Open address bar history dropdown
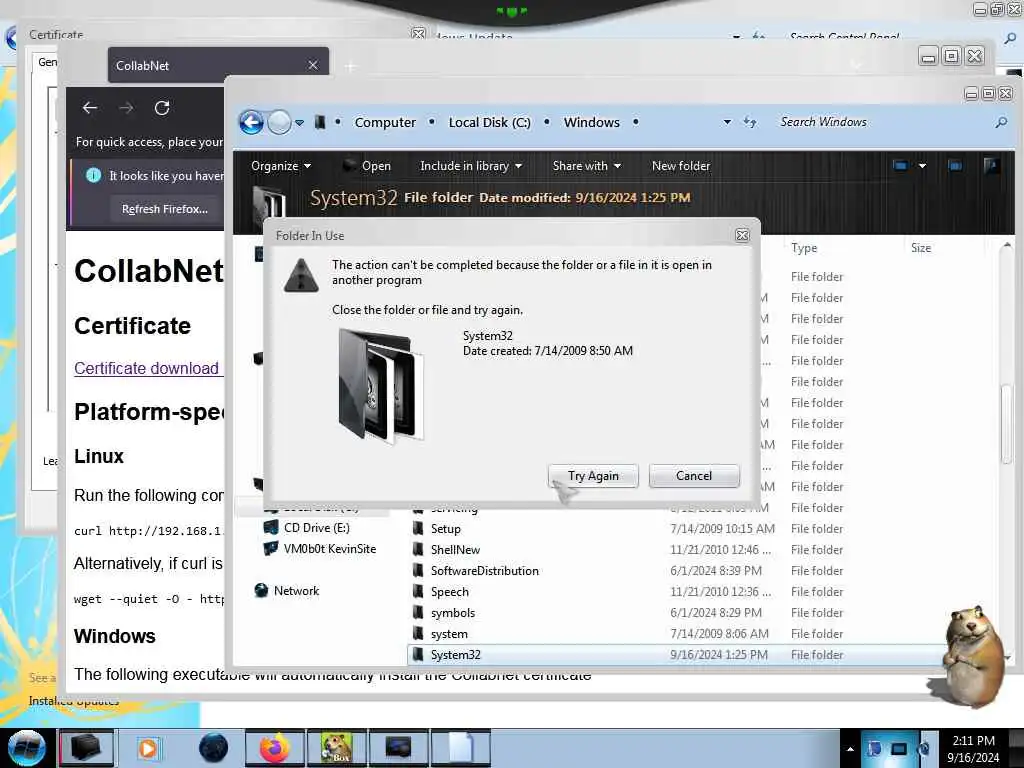1024x768 pixels. (x=727, y=122)
